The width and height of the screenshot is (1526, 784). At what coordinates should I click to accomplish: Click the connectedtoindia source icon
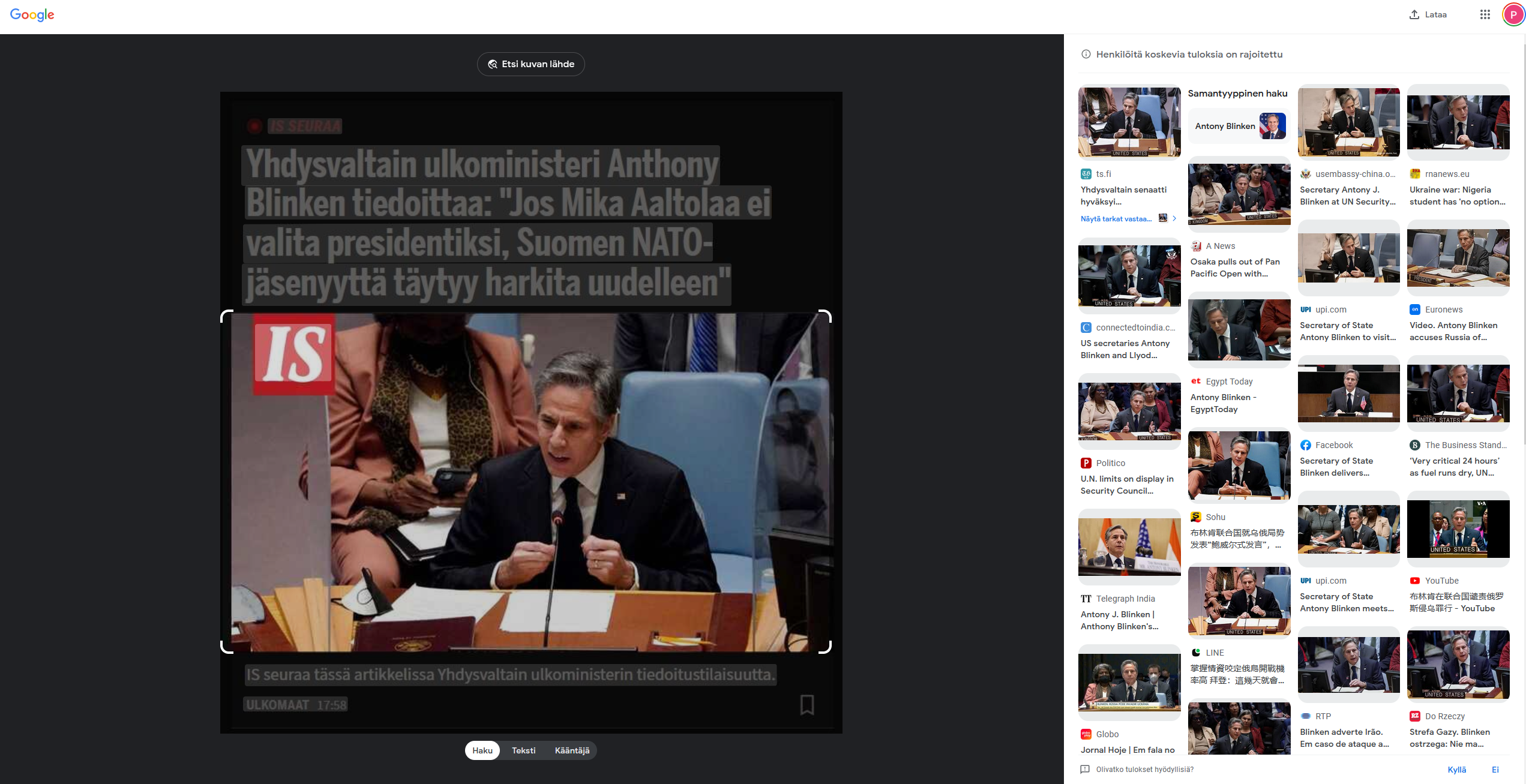1086,328
